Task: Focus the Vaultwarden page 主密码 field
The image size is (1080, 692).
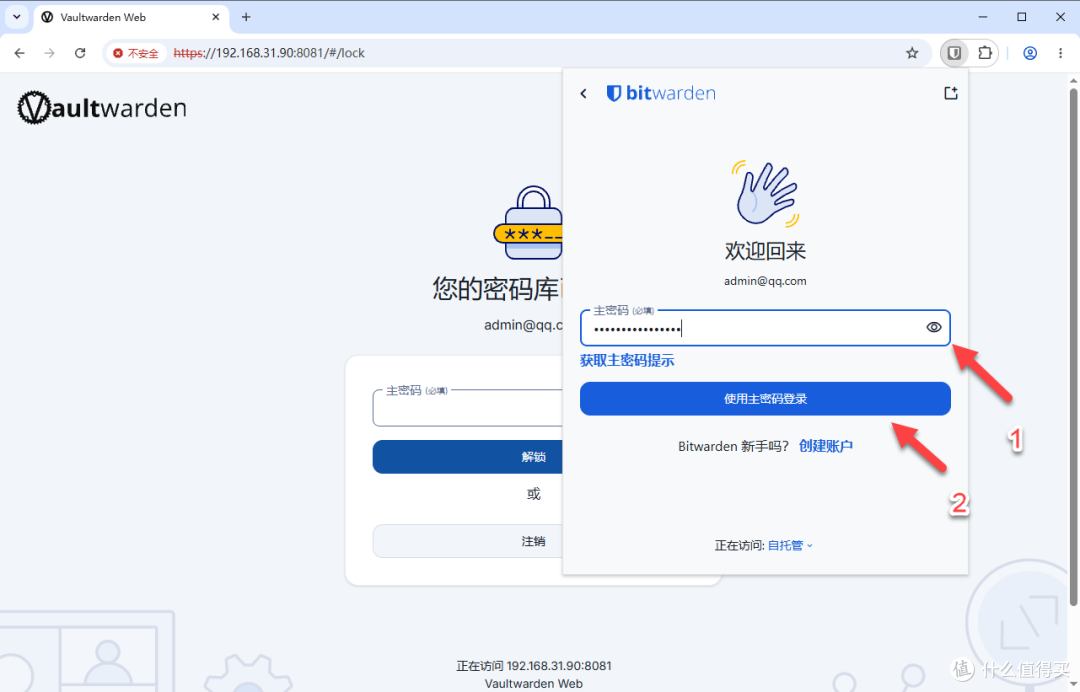Action: [468, 408]
